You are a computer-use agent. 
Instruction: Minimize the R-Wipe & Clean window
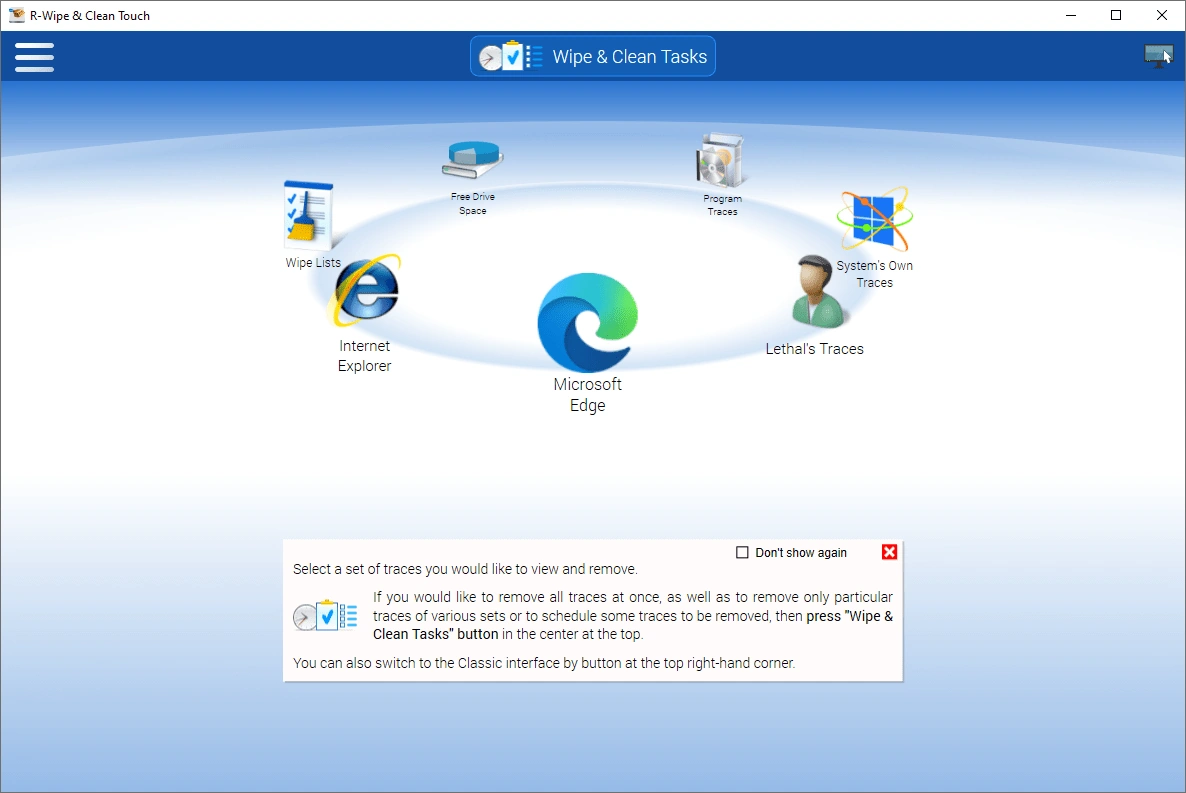pos(1071,15)
